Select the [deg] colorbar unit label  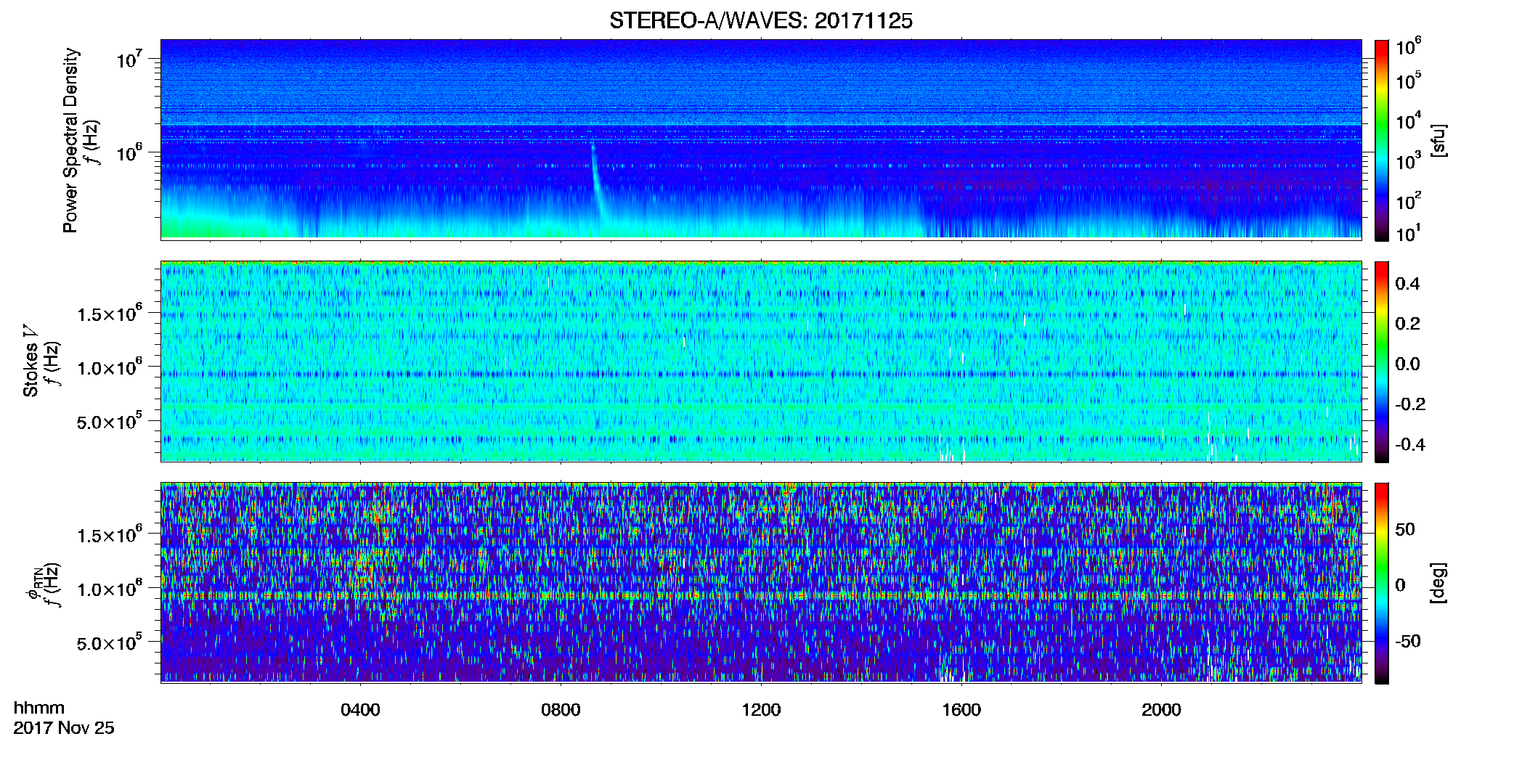(x=1438, y=583)
